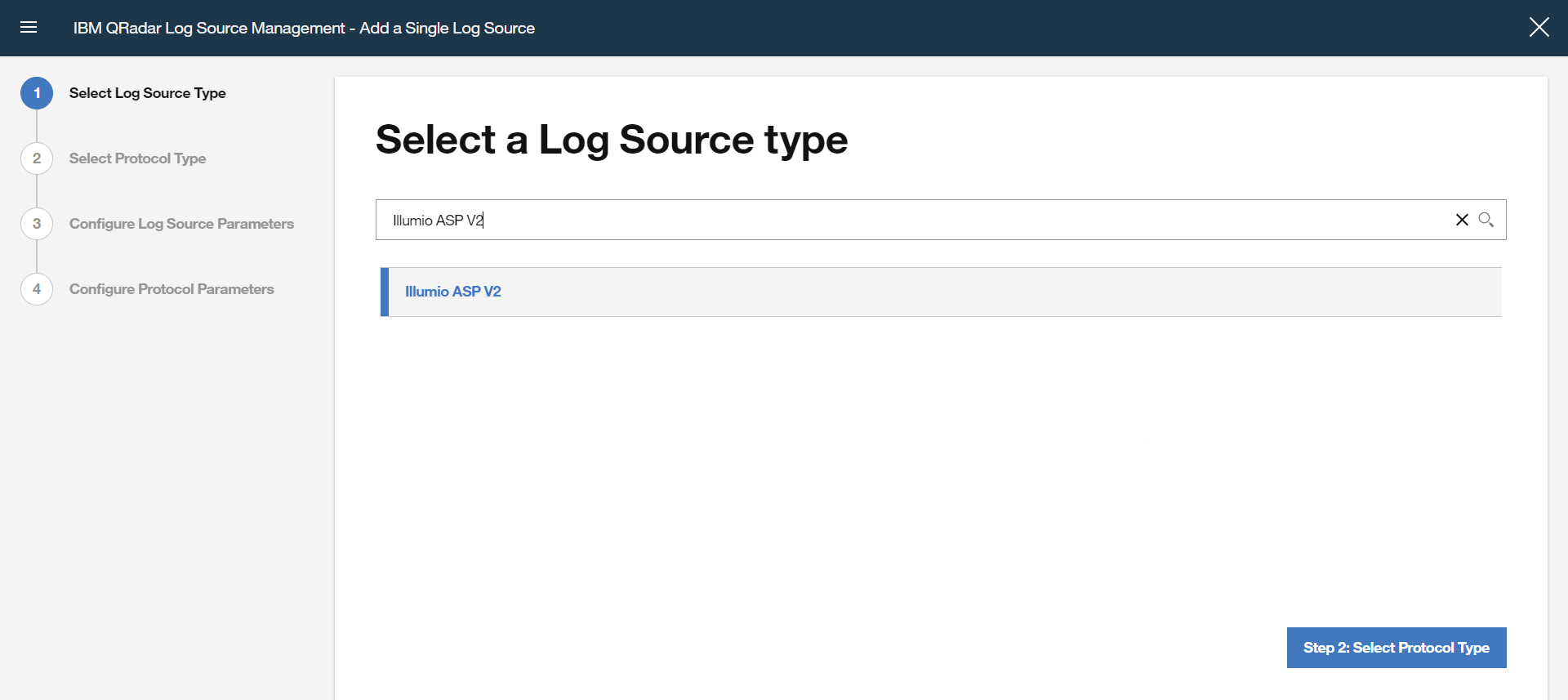Click the step 2 number circle

pos(37,158)
